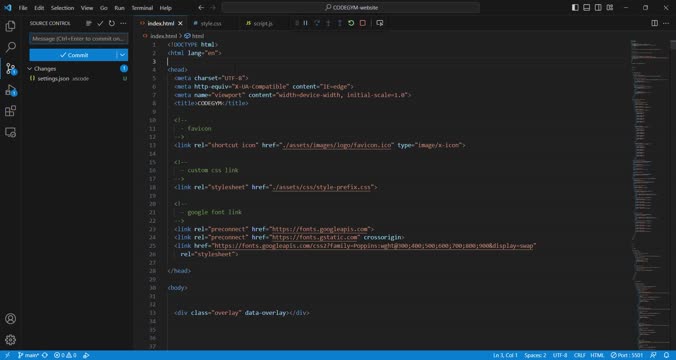
Task: Change indentation via Spaces: 2
Action: 535,355
